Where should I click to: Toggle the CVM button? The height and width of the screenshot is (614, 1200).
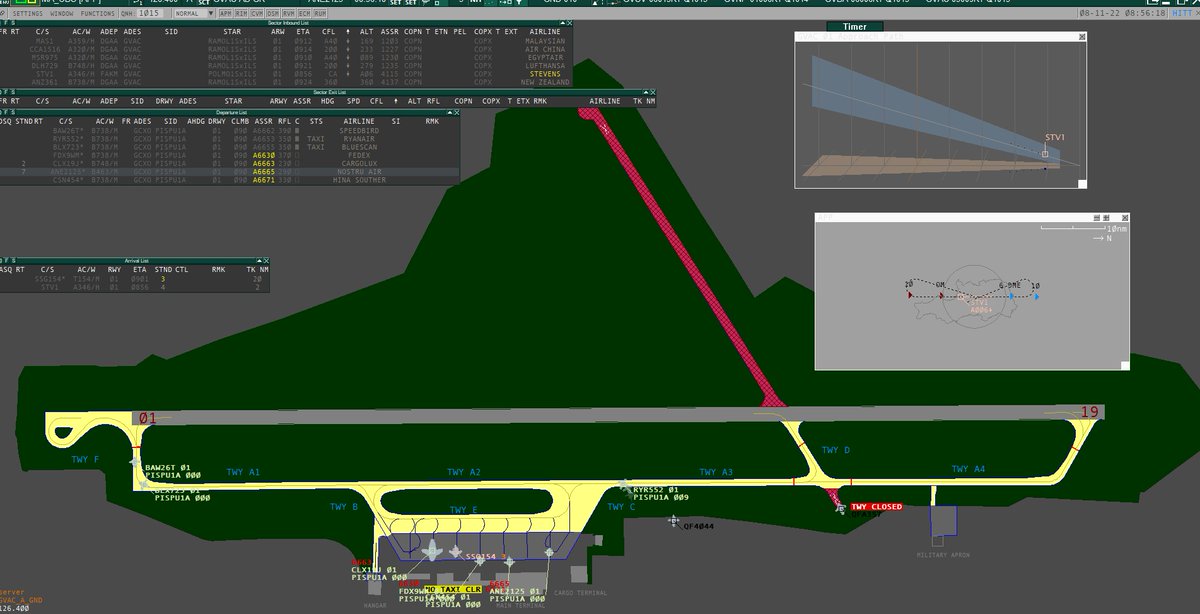257,15
